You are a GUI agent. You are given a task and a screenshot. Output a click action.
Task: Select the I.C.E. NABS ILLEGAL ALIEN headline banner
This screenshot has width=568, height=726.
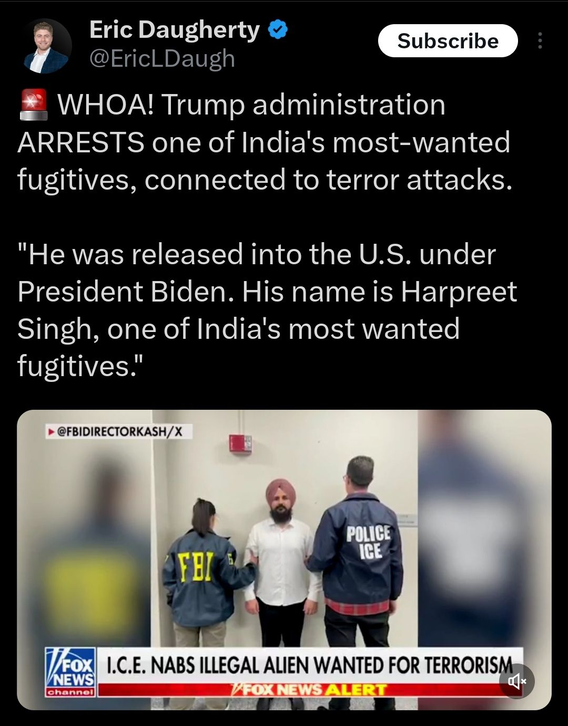click(309, 665)
